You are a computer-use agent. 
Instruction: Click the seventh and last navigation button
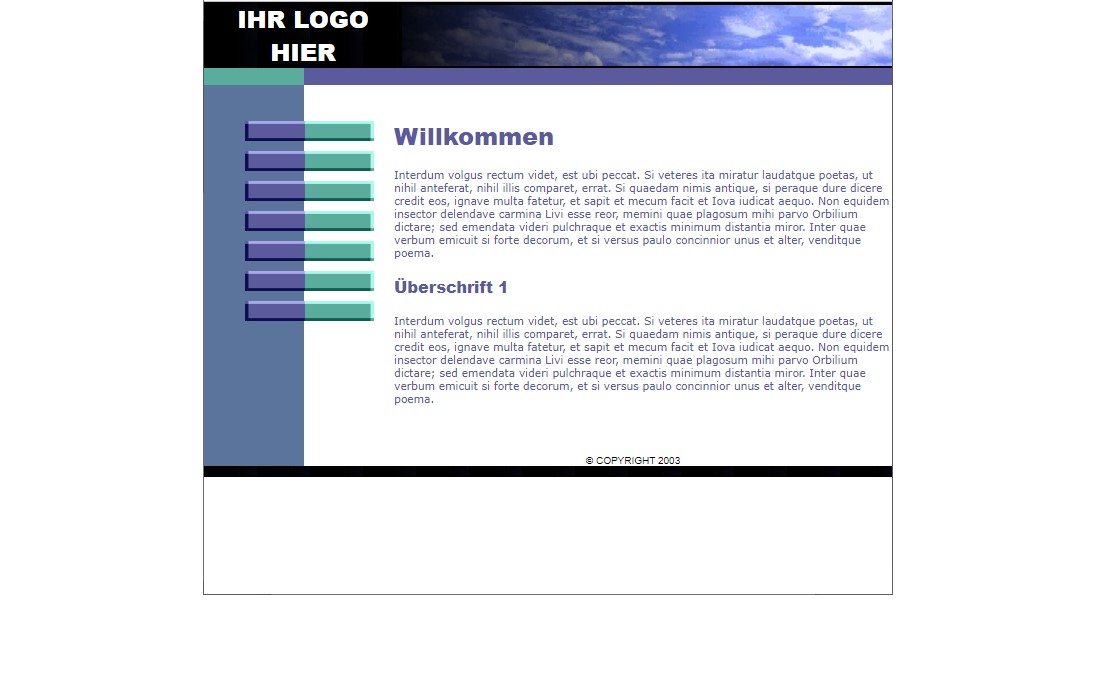(x=309, y=311)
